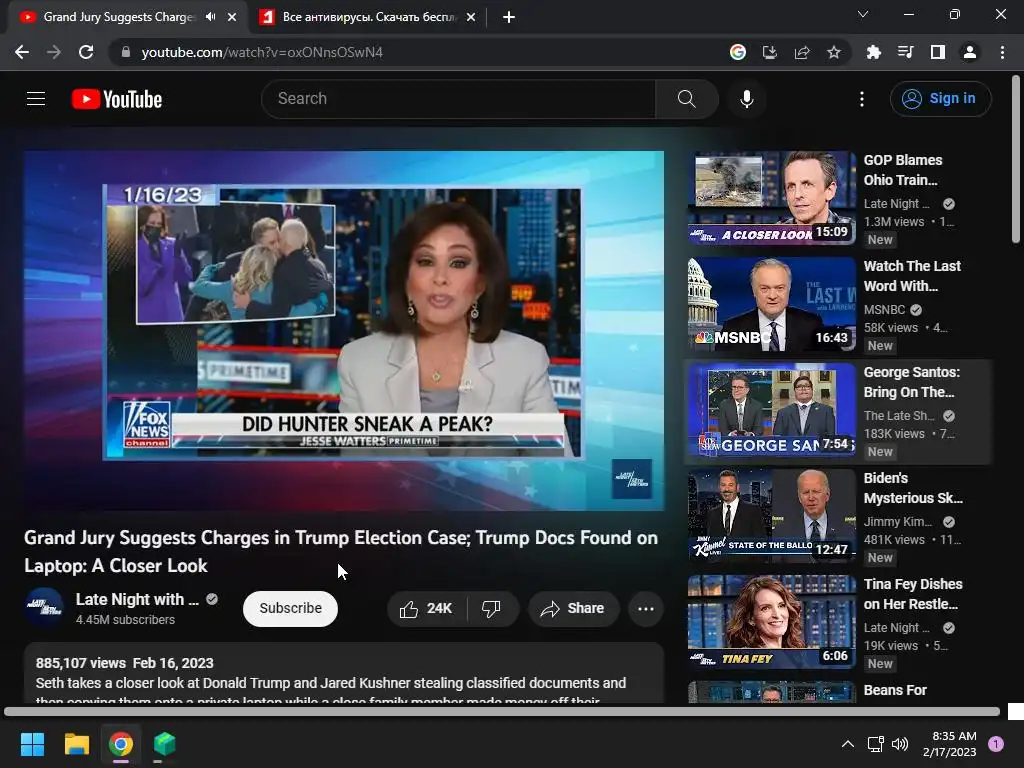1024x768 pixels.
Task: Show hidden system tray icons
Action: pyautogui.click(x=848, y=744)
